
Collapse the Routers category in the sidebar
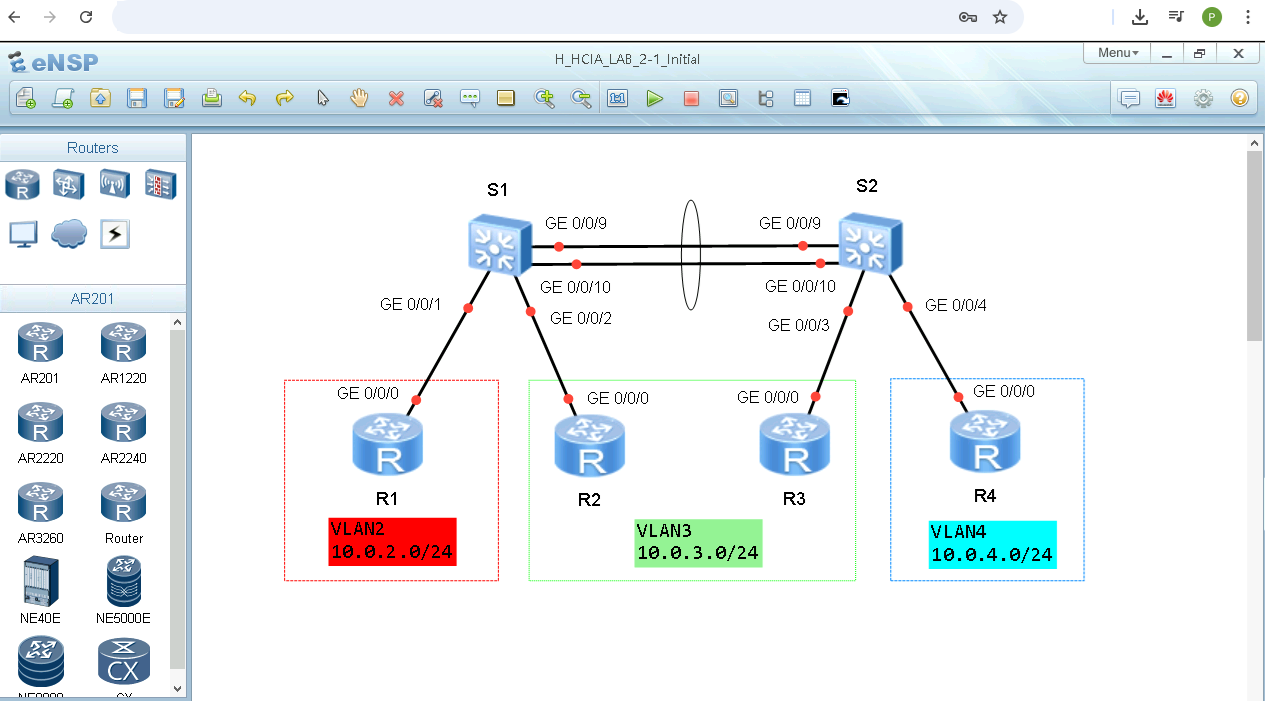(93, 147)
